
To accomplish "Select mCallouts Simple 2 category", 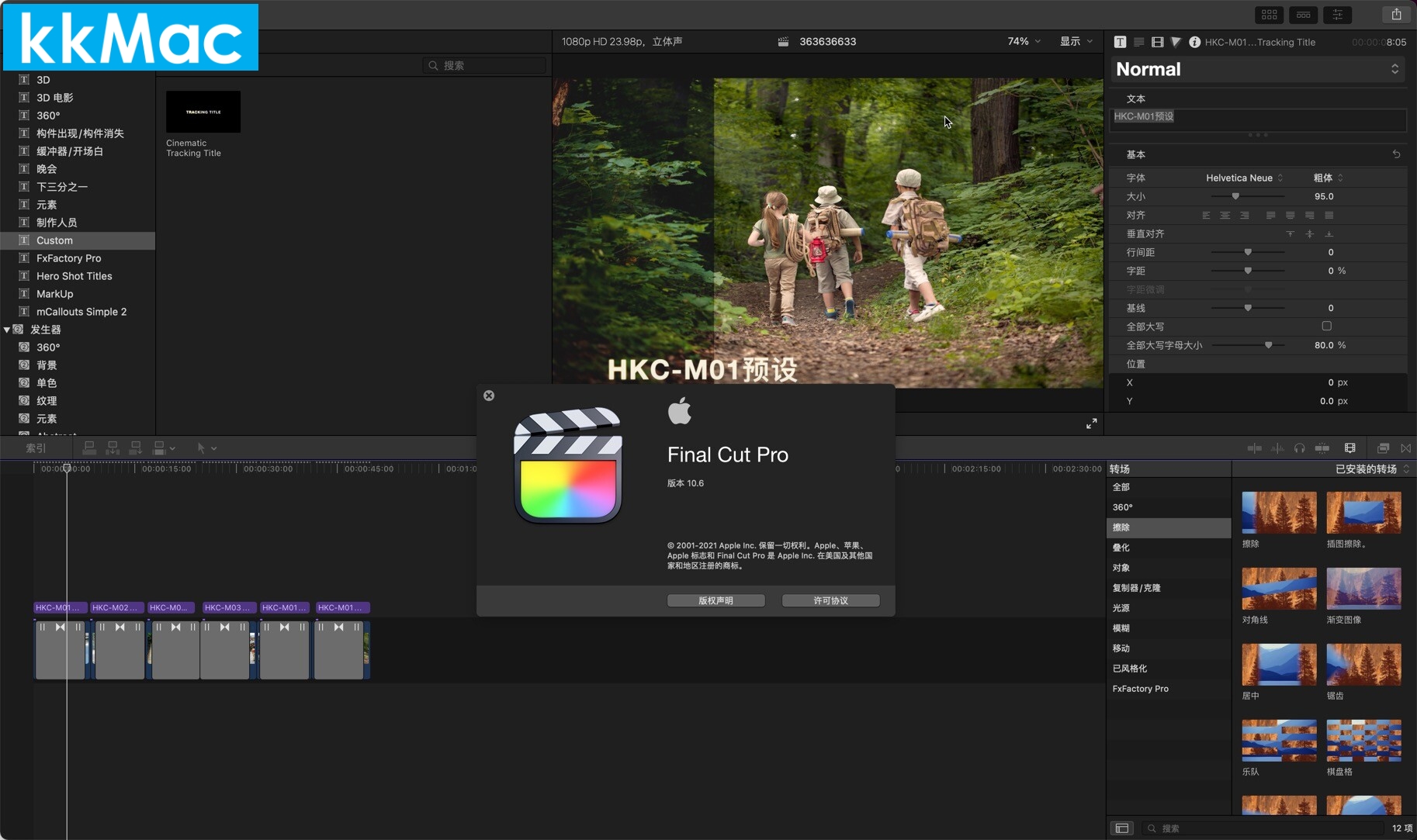I will 78,312.
